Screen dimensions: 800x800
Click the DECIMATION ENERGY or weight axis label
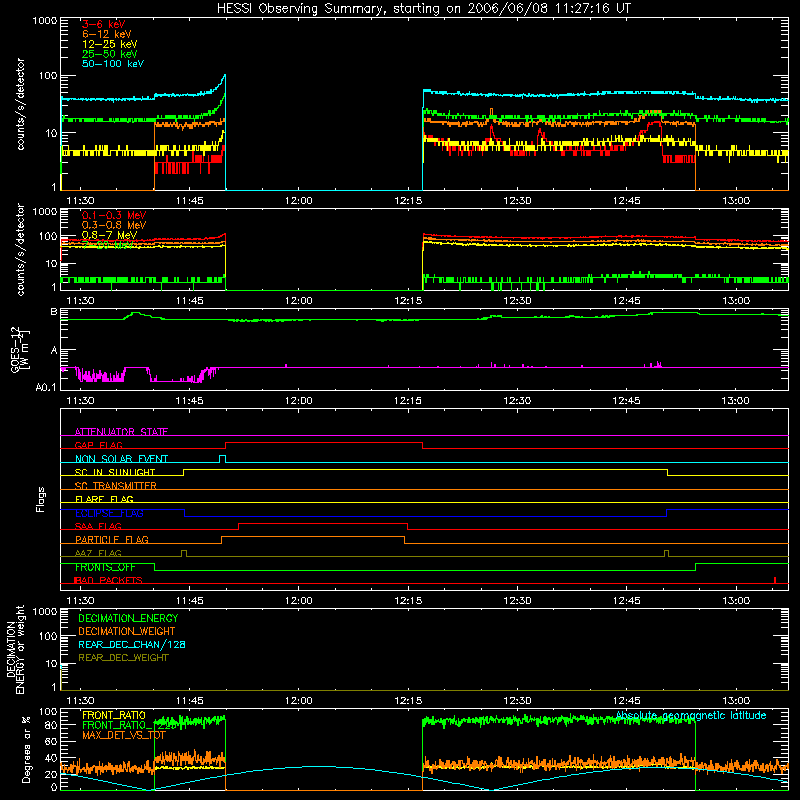[x=15, y=649]
